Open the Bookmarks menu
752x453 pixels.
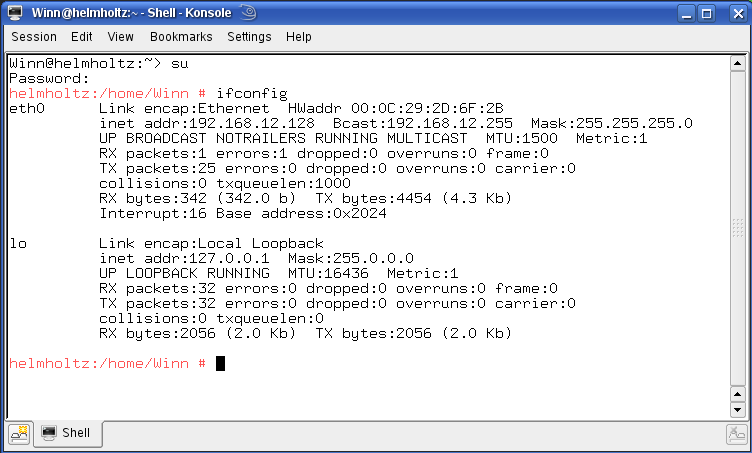coord(181,37)
